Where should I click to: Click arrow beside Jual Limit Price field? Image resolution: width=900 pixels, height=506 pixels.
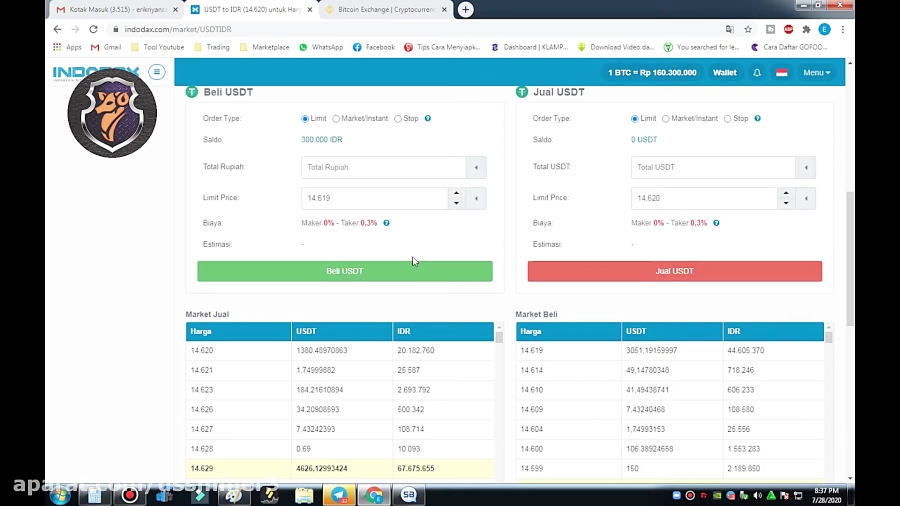806,198
